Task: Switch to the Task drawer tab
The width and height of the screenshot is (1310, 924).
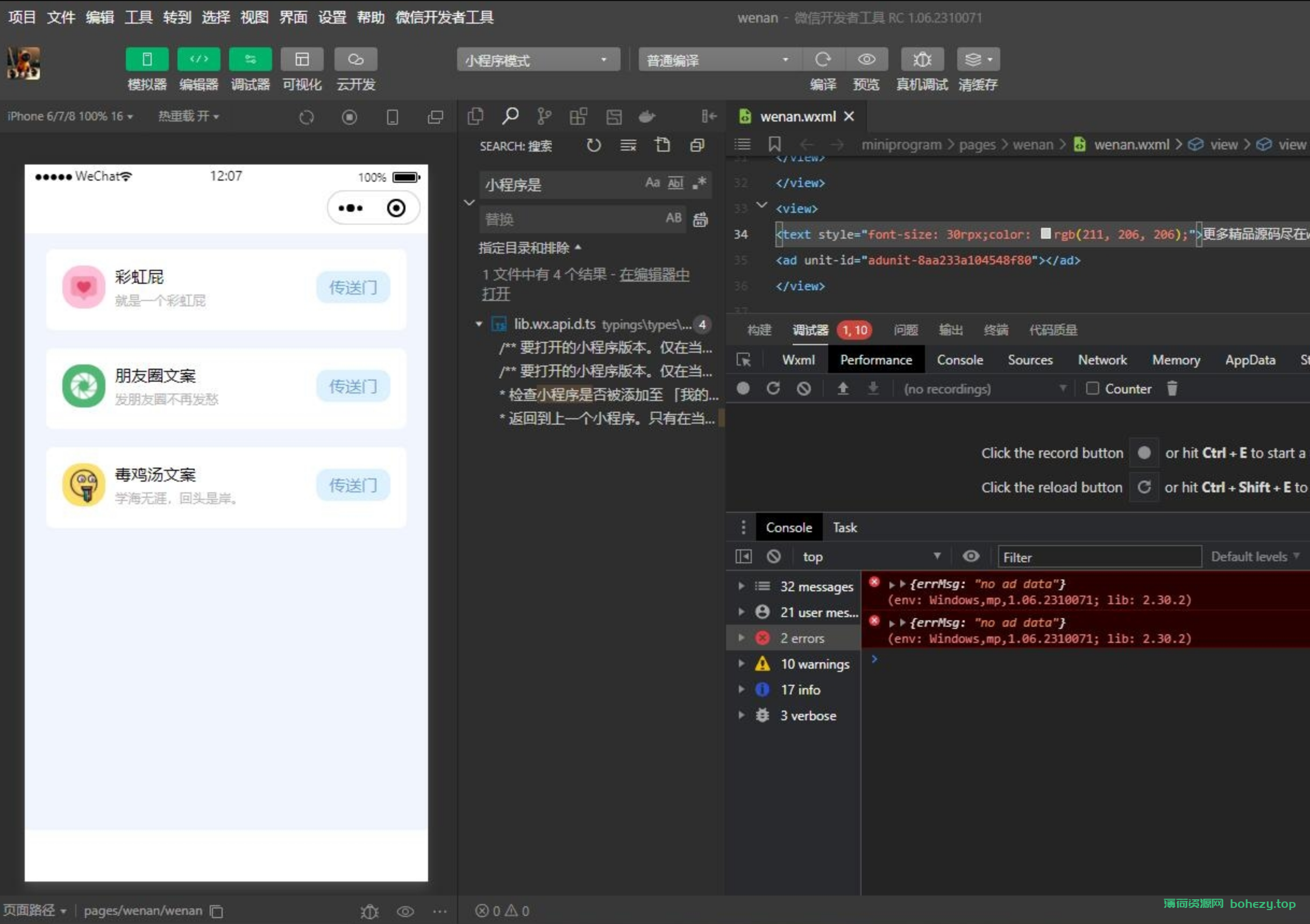Action: tap(844, 528)
